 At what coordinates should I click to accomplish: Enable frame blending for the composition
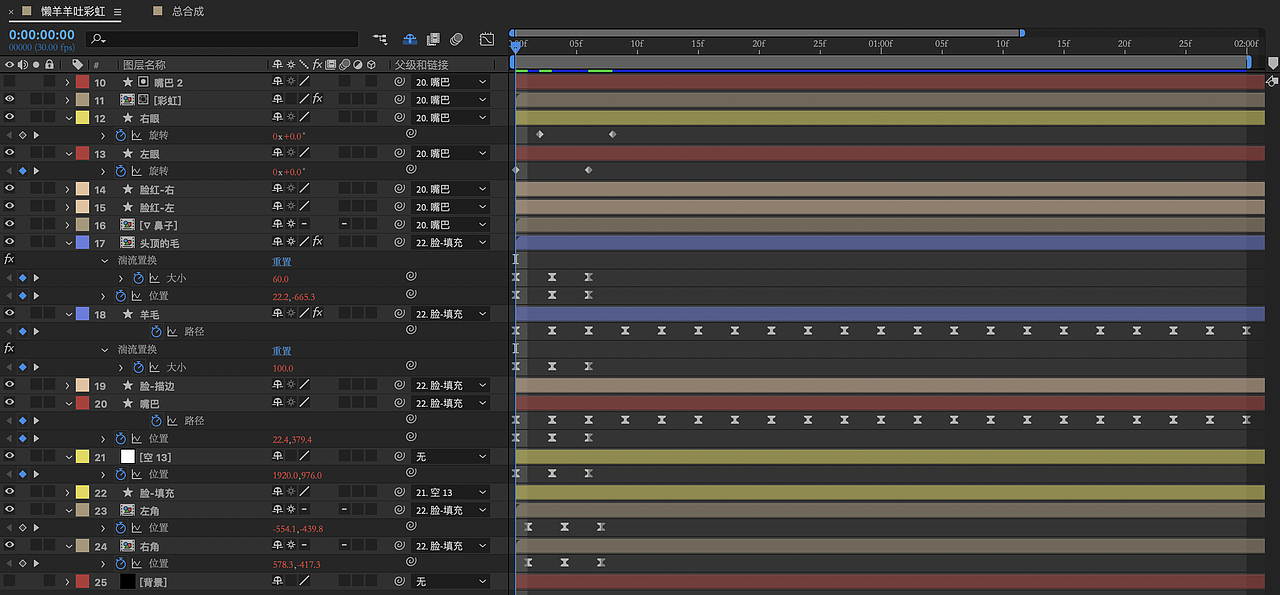point(433,39)
